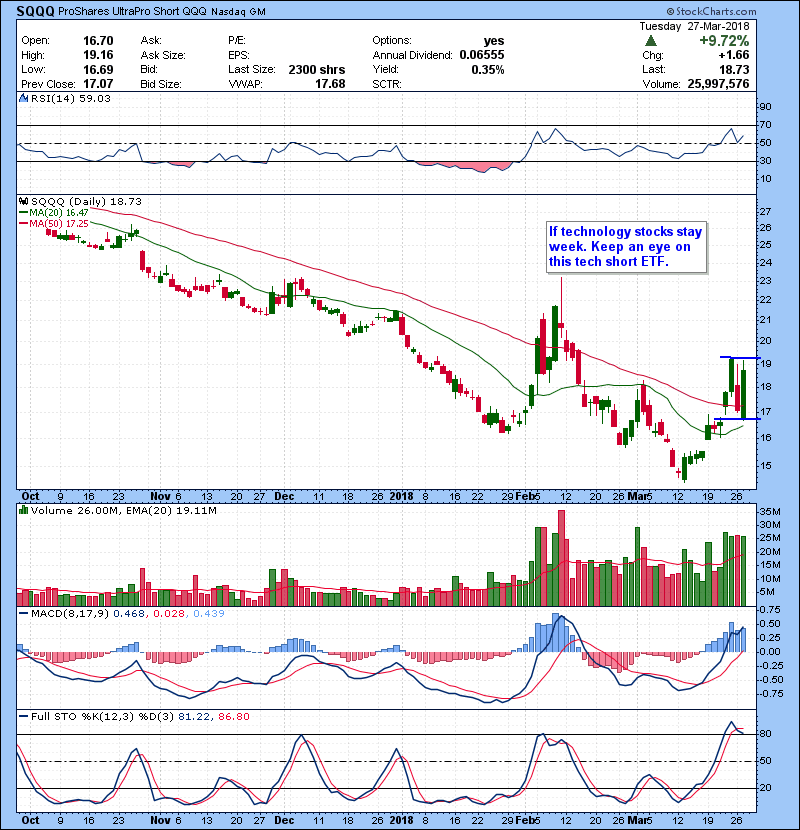Click the Dec label on the bottom date axis
800x830 pixels.
284,820
